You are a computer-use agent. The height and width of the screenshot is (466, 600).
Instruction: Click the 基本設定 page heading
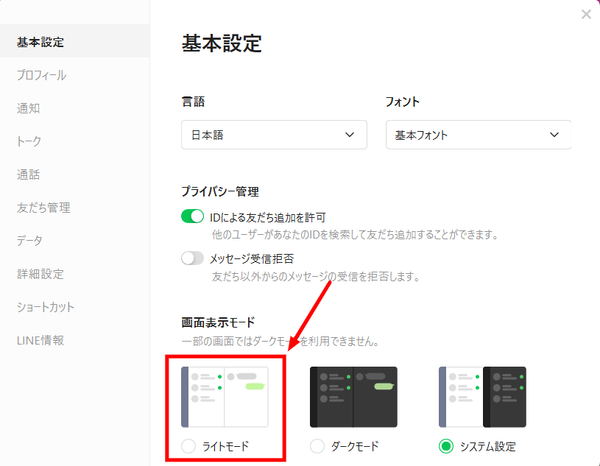point(222,43)
